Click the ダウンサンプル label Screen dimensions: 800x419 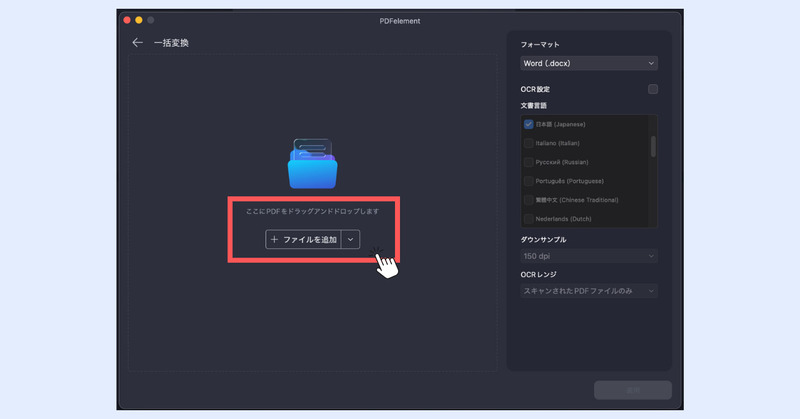[543, 239]
